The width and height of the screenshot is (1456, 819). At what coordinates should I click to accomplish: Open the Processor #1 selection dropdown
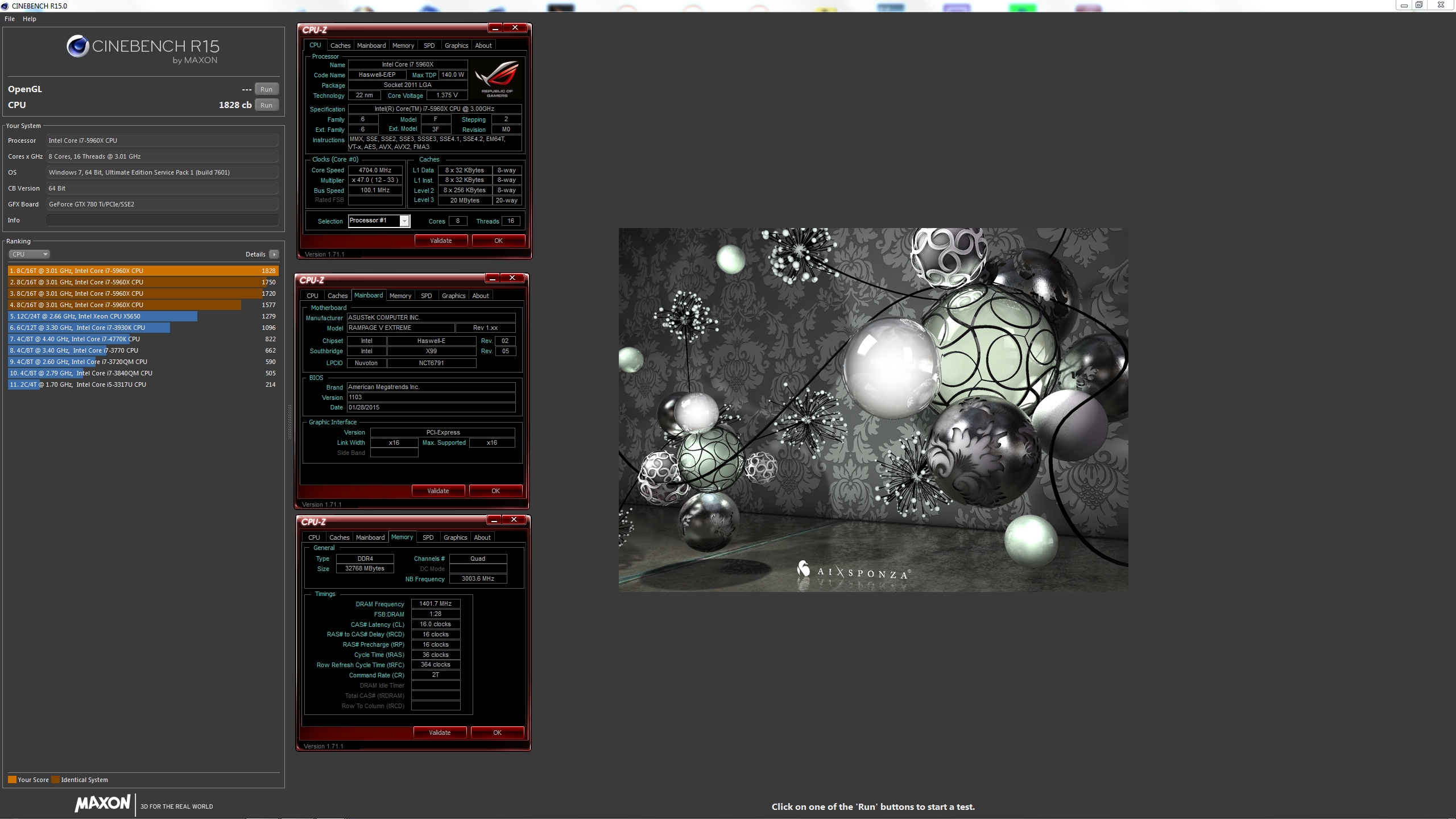coord(379,221)
